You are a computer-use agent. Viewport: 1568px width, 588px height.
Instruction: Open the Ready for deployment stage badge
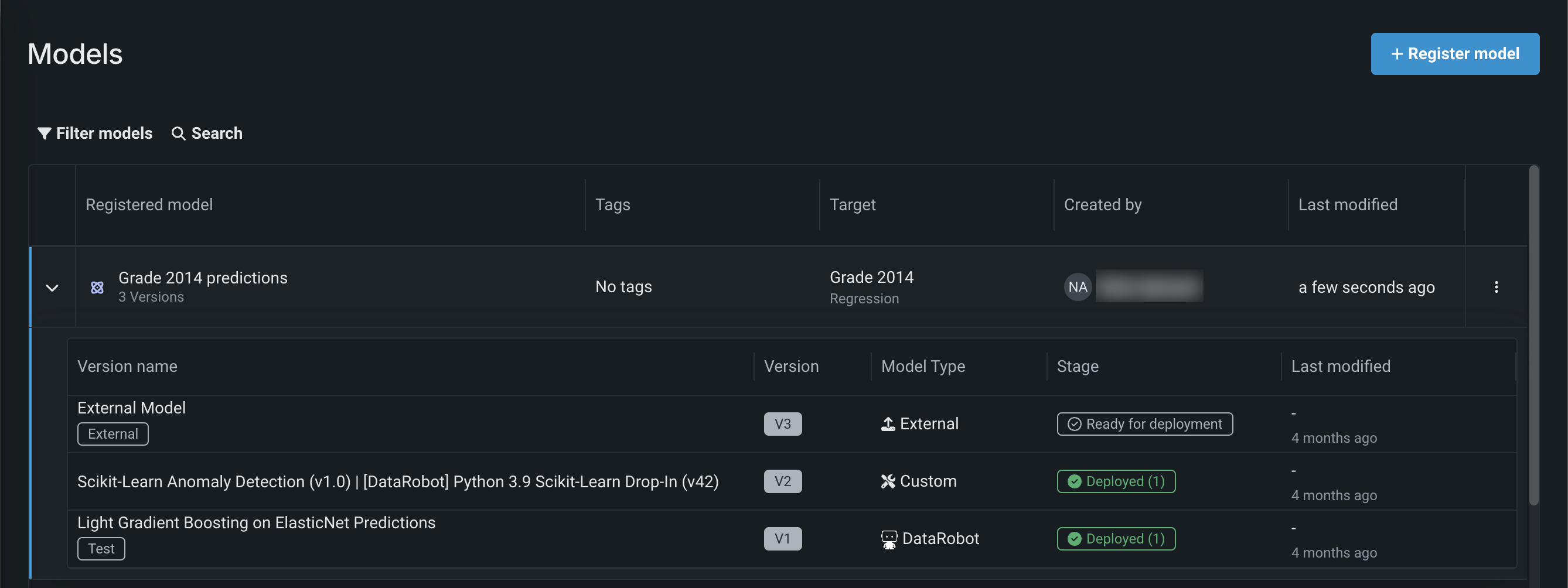click(x=1144, y=424)
